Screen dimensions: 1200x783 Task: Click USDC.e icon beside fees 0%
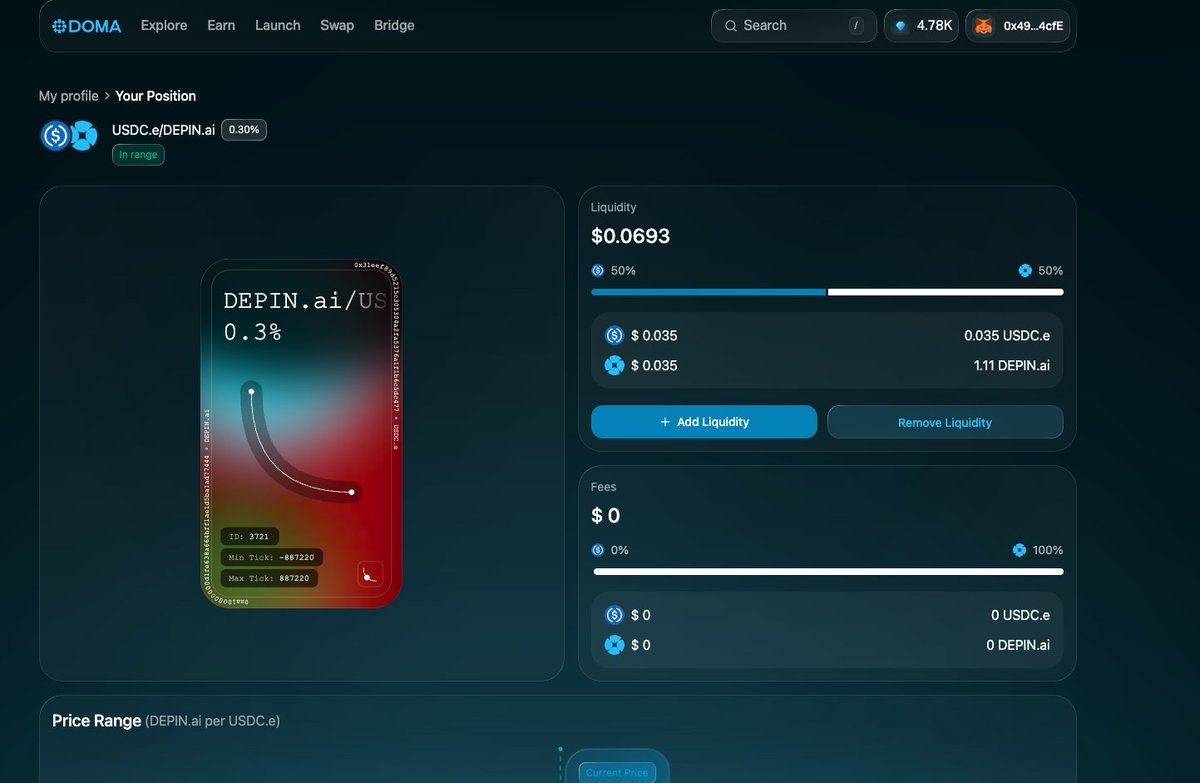click(598, 550)
